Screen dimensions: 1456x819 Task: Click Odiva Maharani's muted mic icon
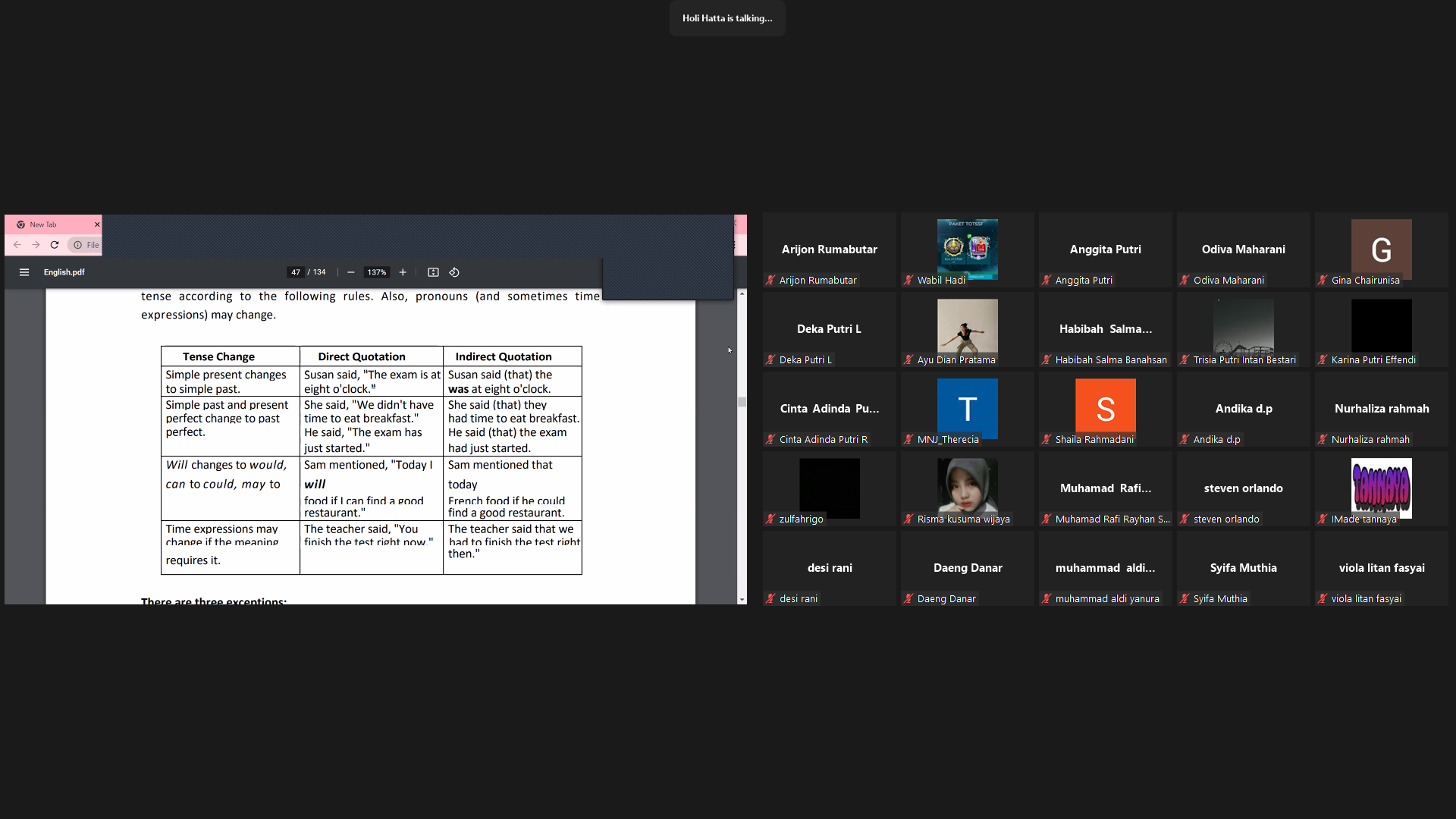pyautogui.click(x=1185, y=280)
